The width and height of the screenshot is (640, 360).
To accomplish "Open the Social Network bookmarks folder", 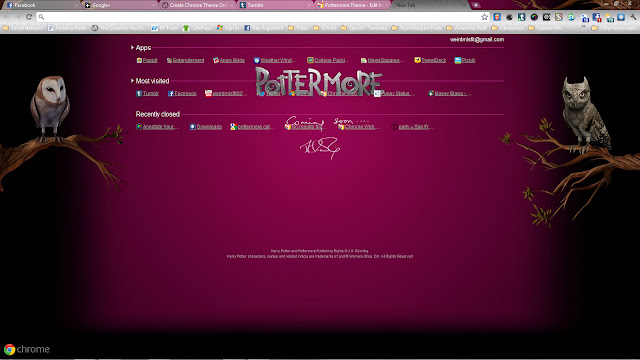I will (x=23, y=28).
